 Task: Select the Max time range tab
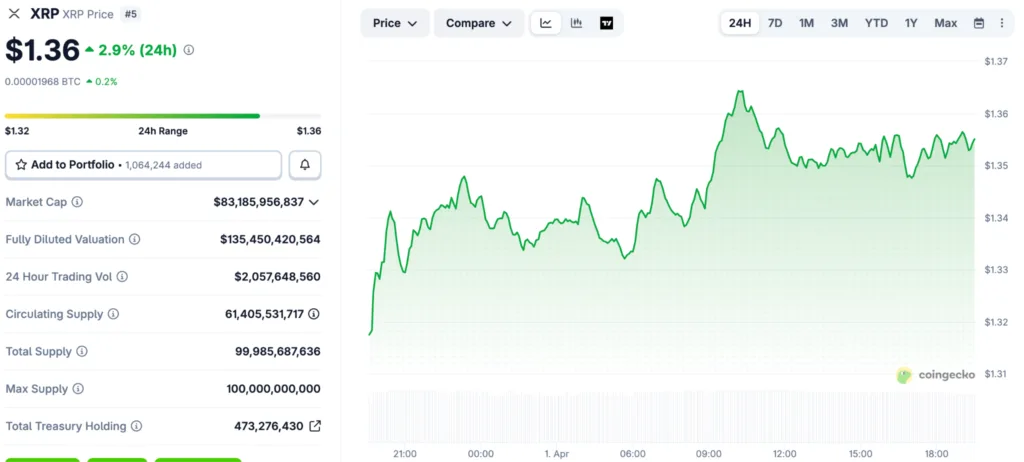(x=946, y=23)
